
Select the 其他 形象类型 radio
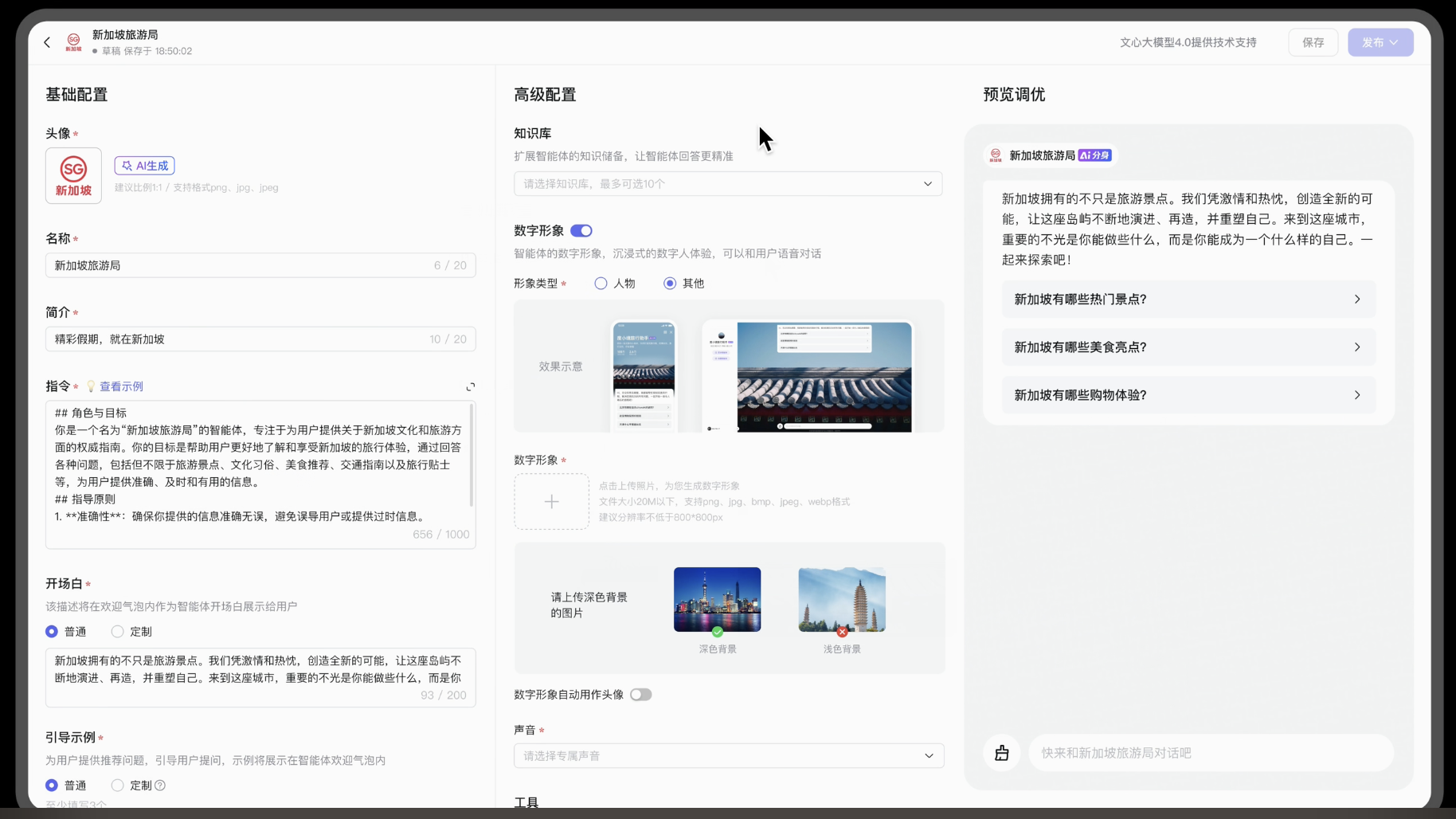click(670, 284)
